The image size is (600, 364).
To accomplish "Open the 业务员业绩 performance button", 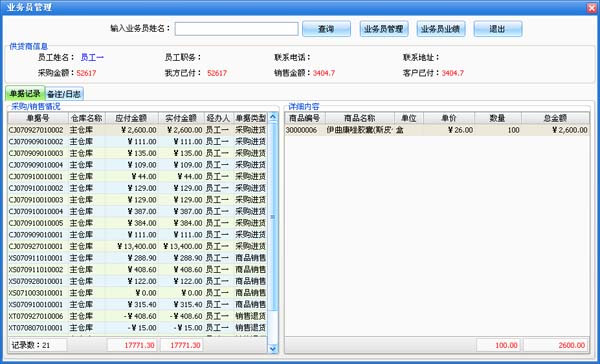I will pos(441,29).
